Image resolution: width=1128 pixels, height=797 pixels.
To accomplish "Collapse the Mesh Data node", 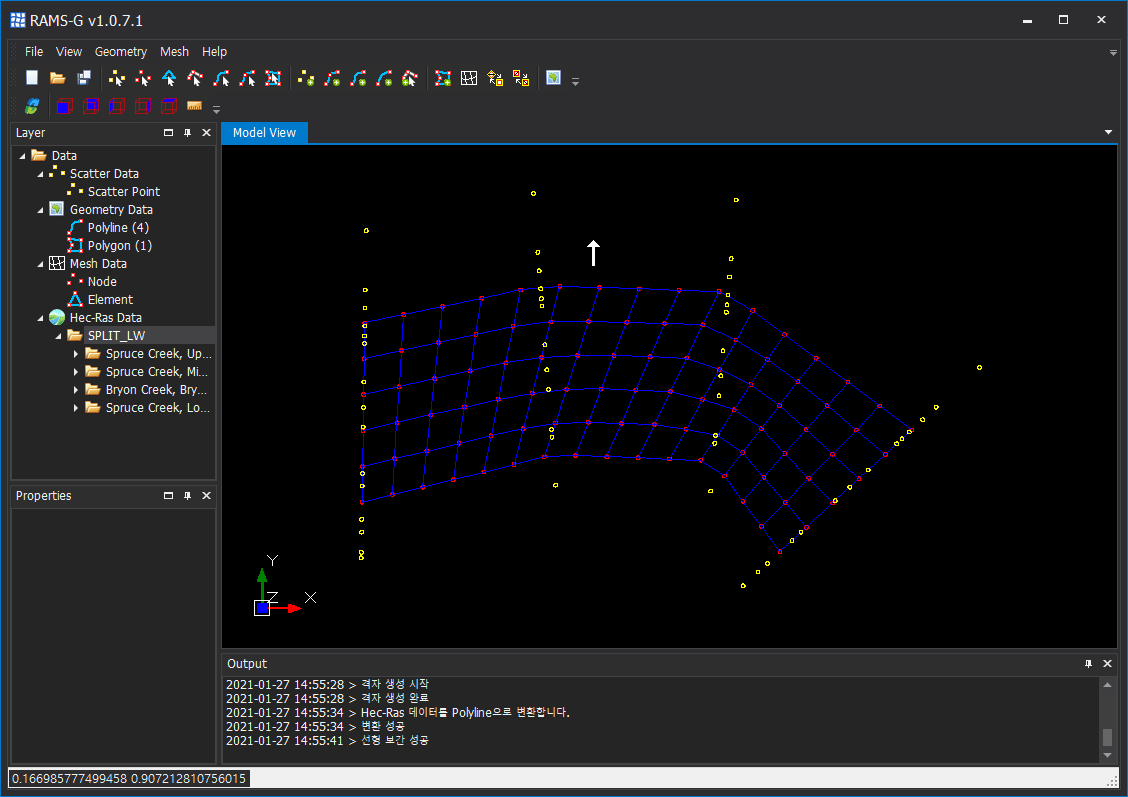I will pos(40,263).
